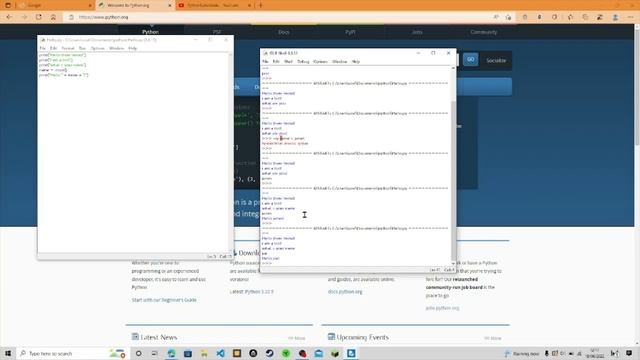Open the Run menu in the IDLE editor
The image size is (640, 360).
pos(82,48)
